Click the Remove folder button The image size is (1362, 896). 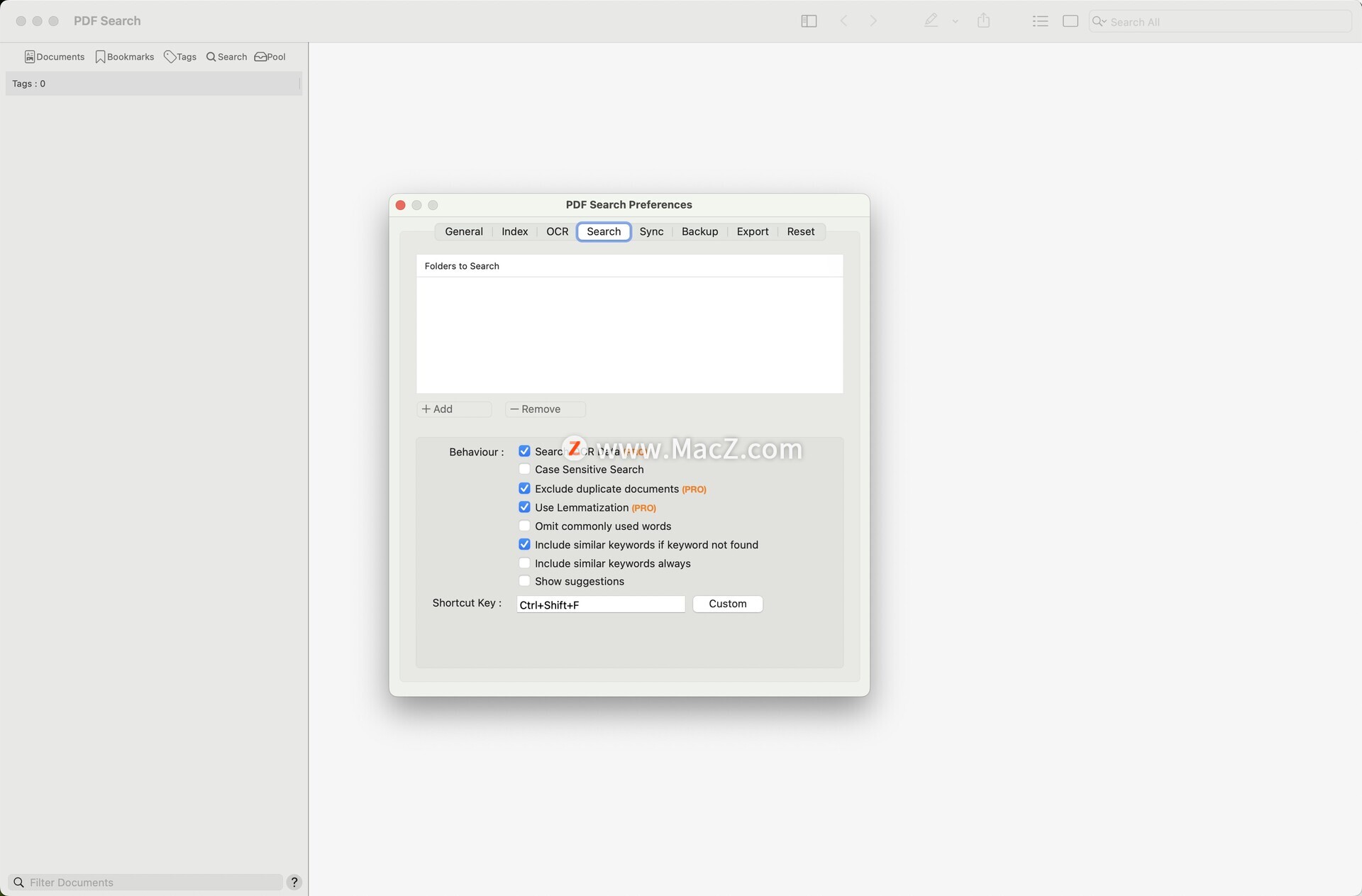[x=545, y=409]
